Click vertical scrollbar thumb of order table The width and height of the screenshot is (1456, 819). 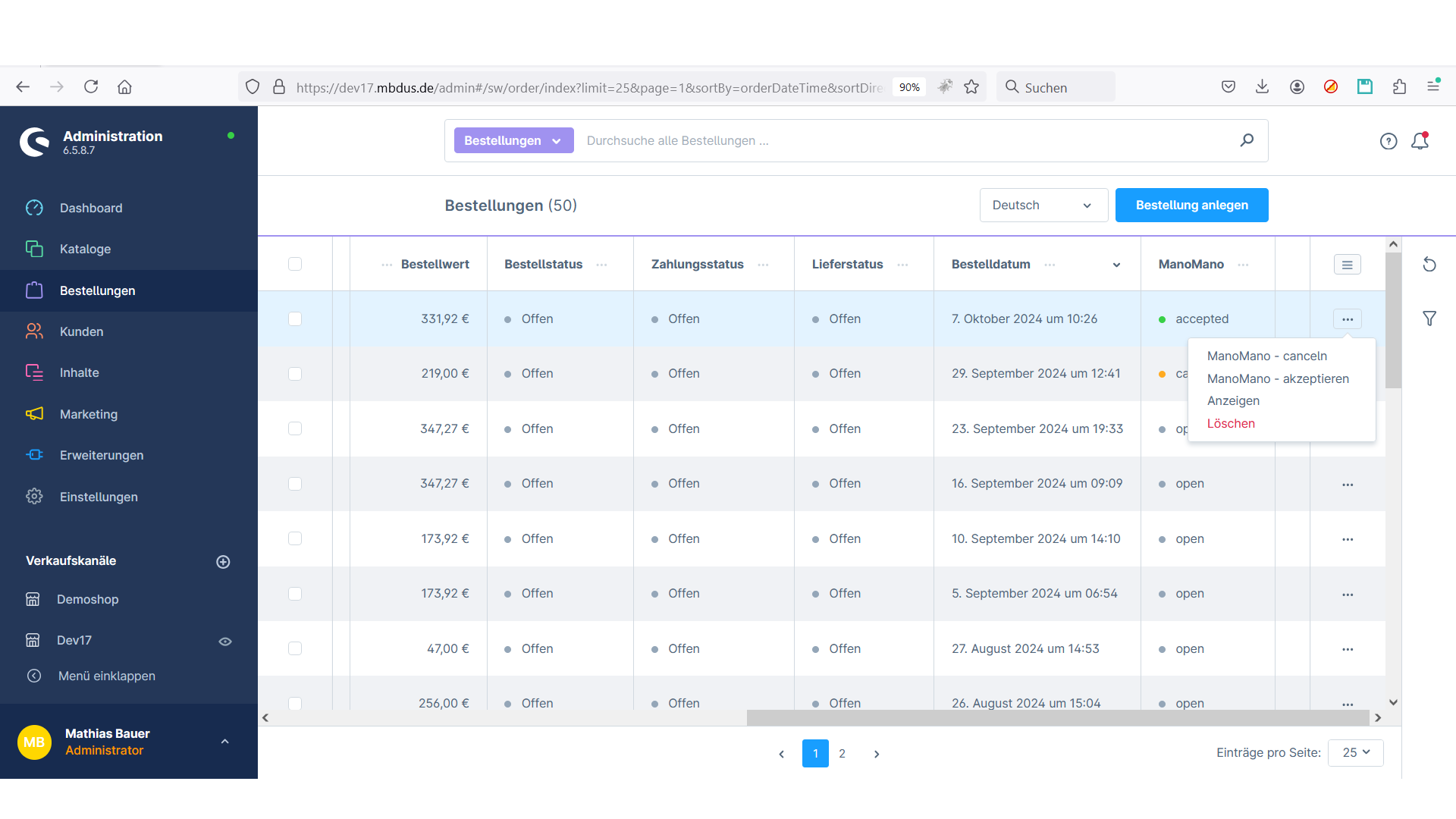pyautogui.click(x=1393, y=320)
